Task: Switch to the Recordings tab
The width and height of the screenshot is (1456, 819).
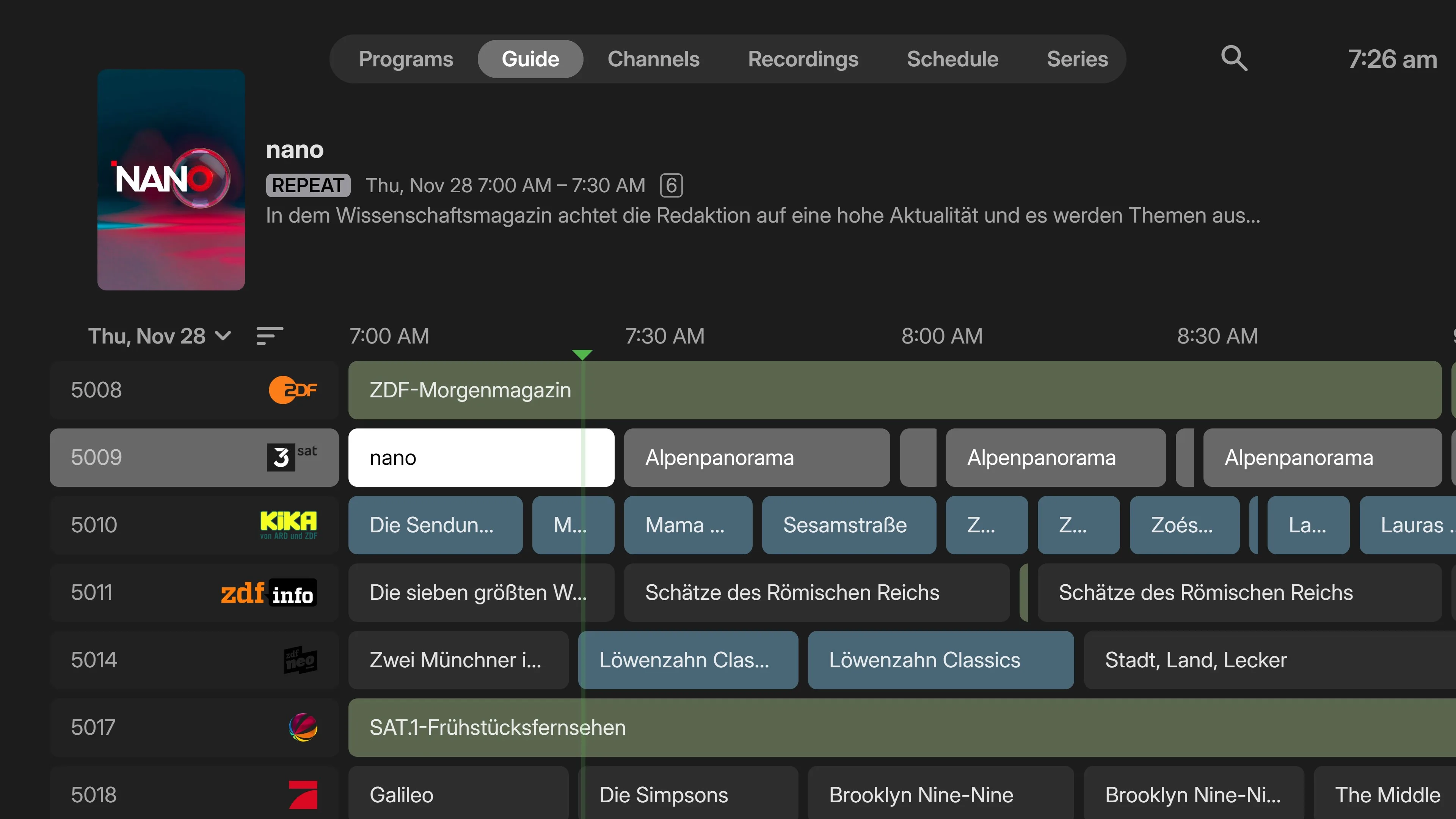Action: [803, 59]
